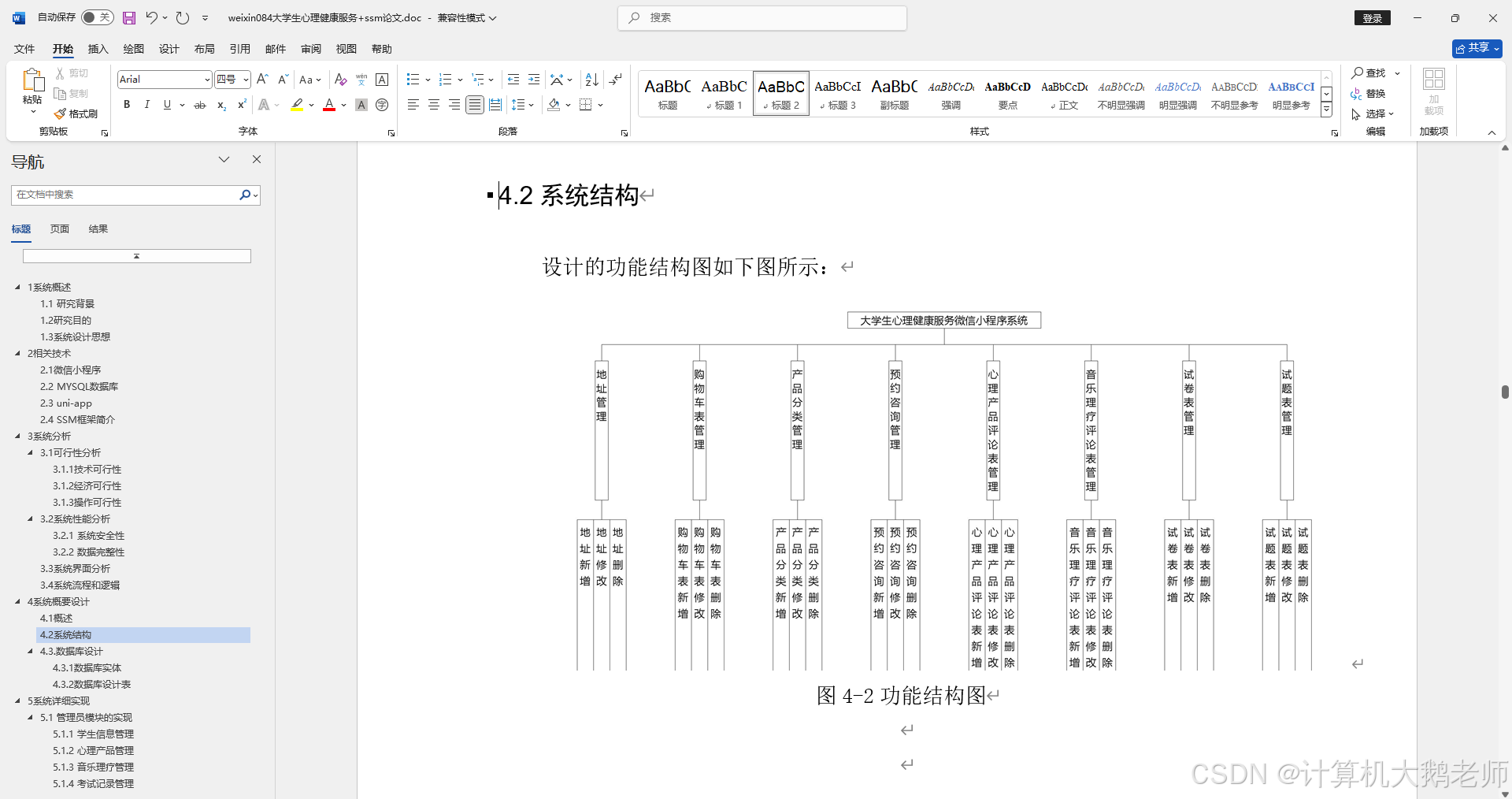
Task: Select the Format Painter brush
Action: click(x=76, y=113)
